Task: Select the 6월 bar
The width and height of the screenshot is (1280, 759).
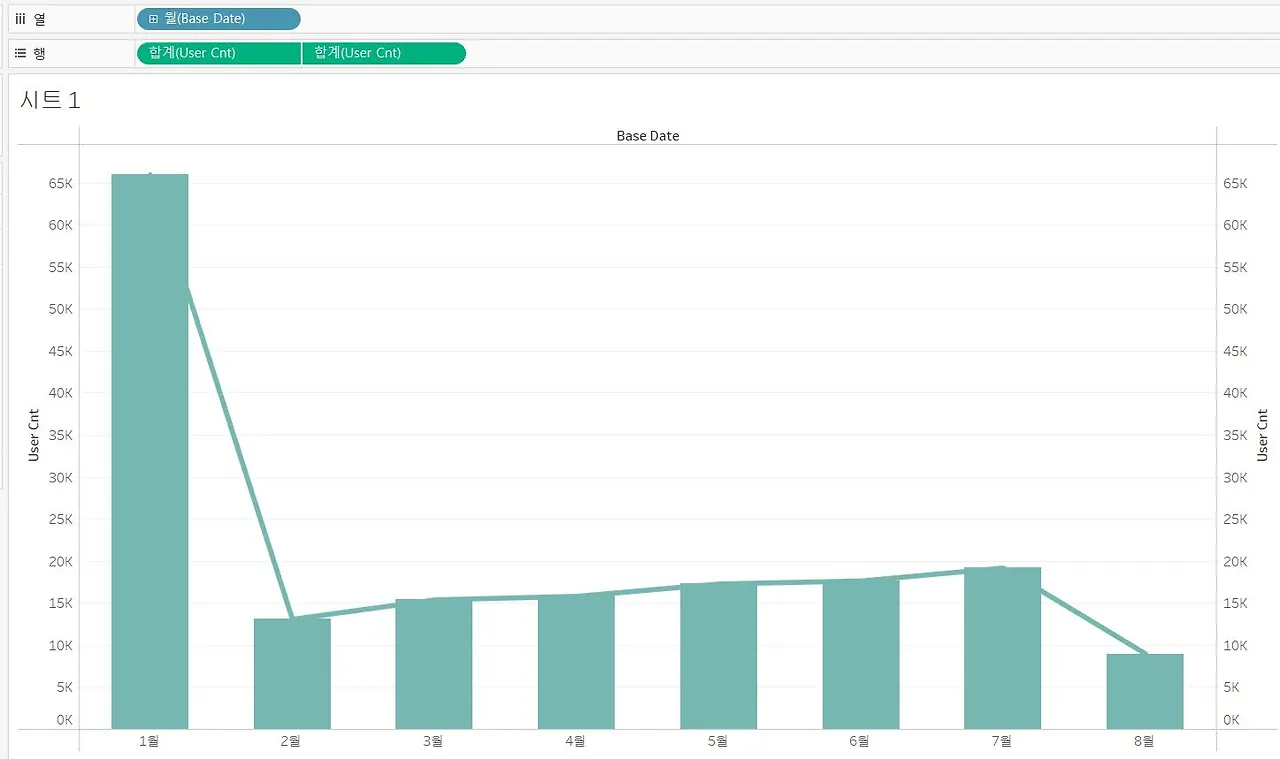Action: tap(861, 654)
